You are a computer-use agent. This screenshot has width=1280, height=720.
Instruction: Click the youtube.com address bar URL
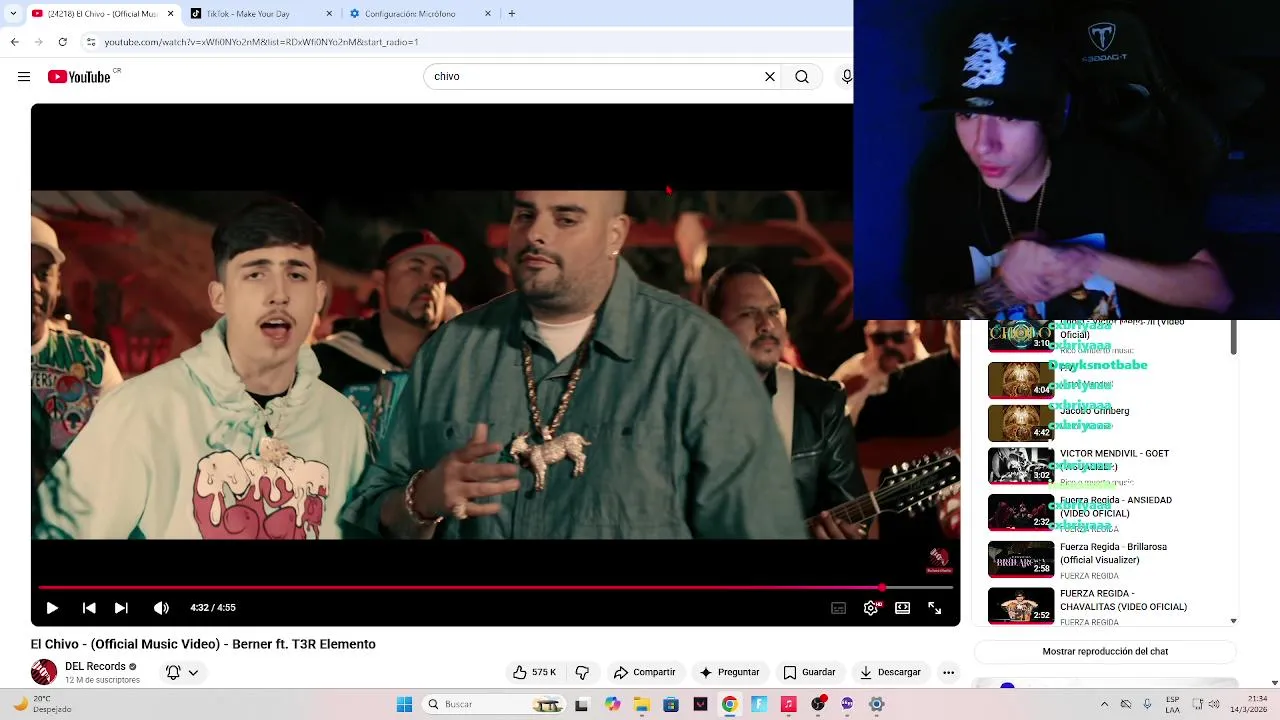(x=261, y=42)
